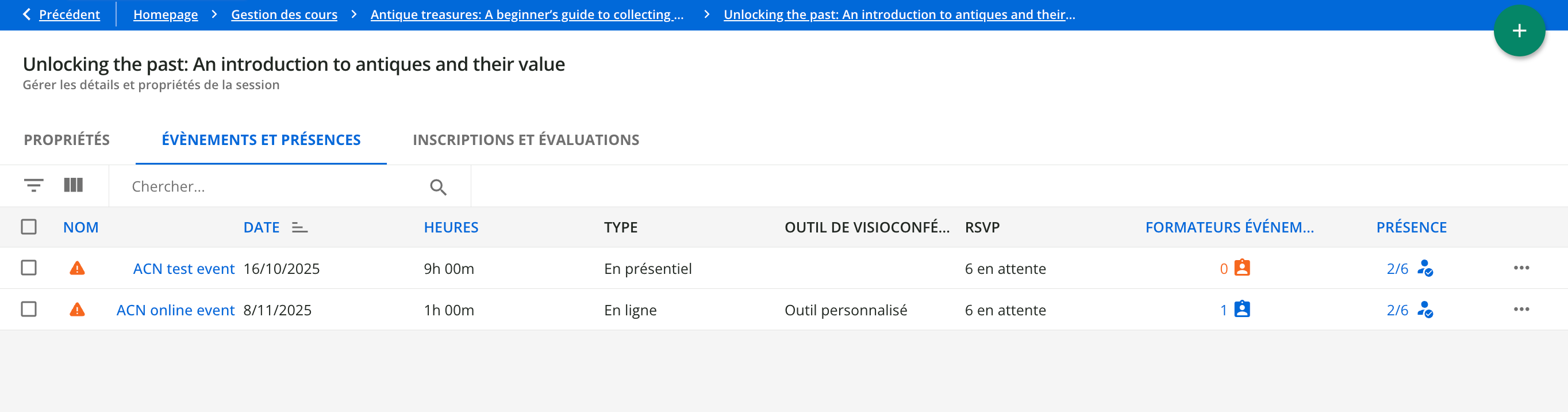The height and width of the screenshot is (412, 1568).
Task: Open more options for ACN test event
Action: point(1521,268)
